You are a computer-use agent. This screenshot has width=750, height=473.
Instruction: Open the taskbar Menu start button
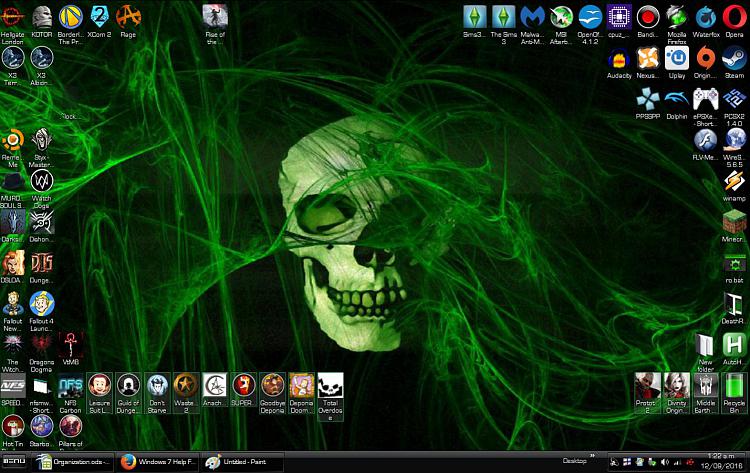click(14, 462)
